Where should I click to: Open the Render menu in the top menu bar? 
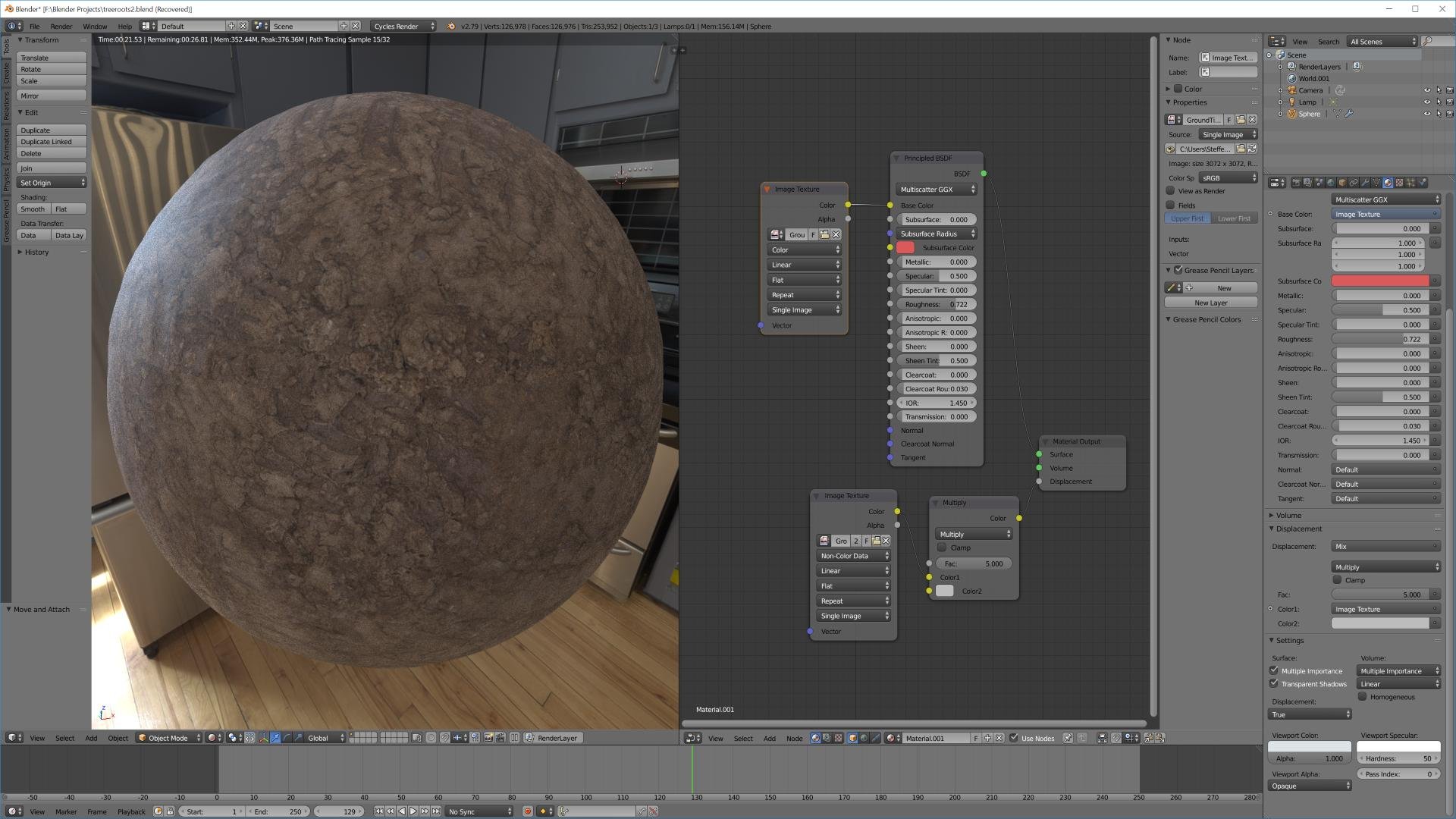pyautogui.click(x=64, y=26)
